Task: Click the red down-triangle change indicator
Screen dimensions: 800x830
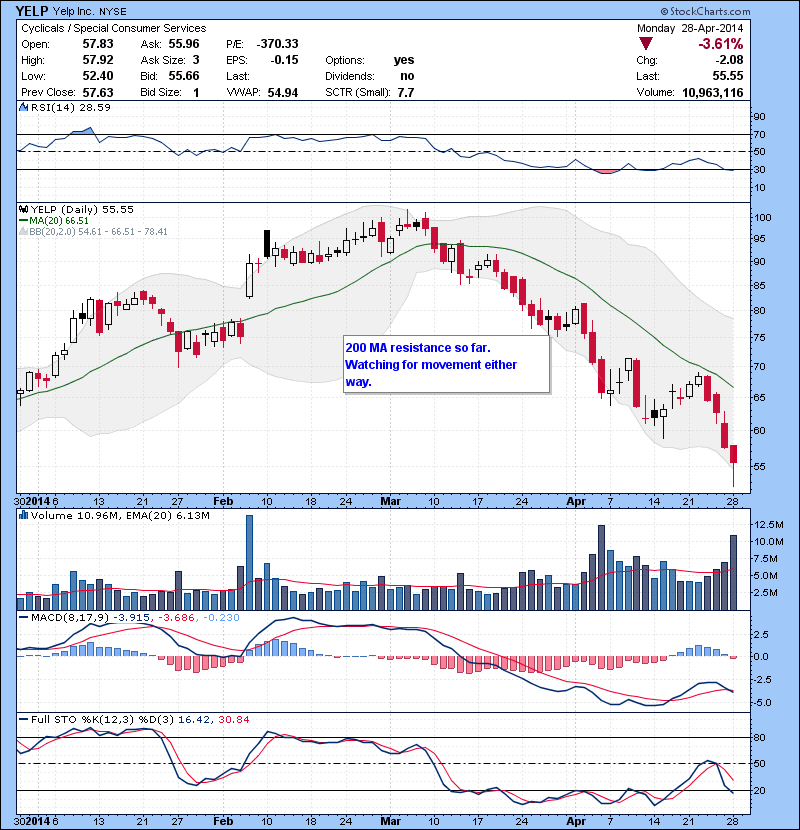Action: click(x=646, y=43)
